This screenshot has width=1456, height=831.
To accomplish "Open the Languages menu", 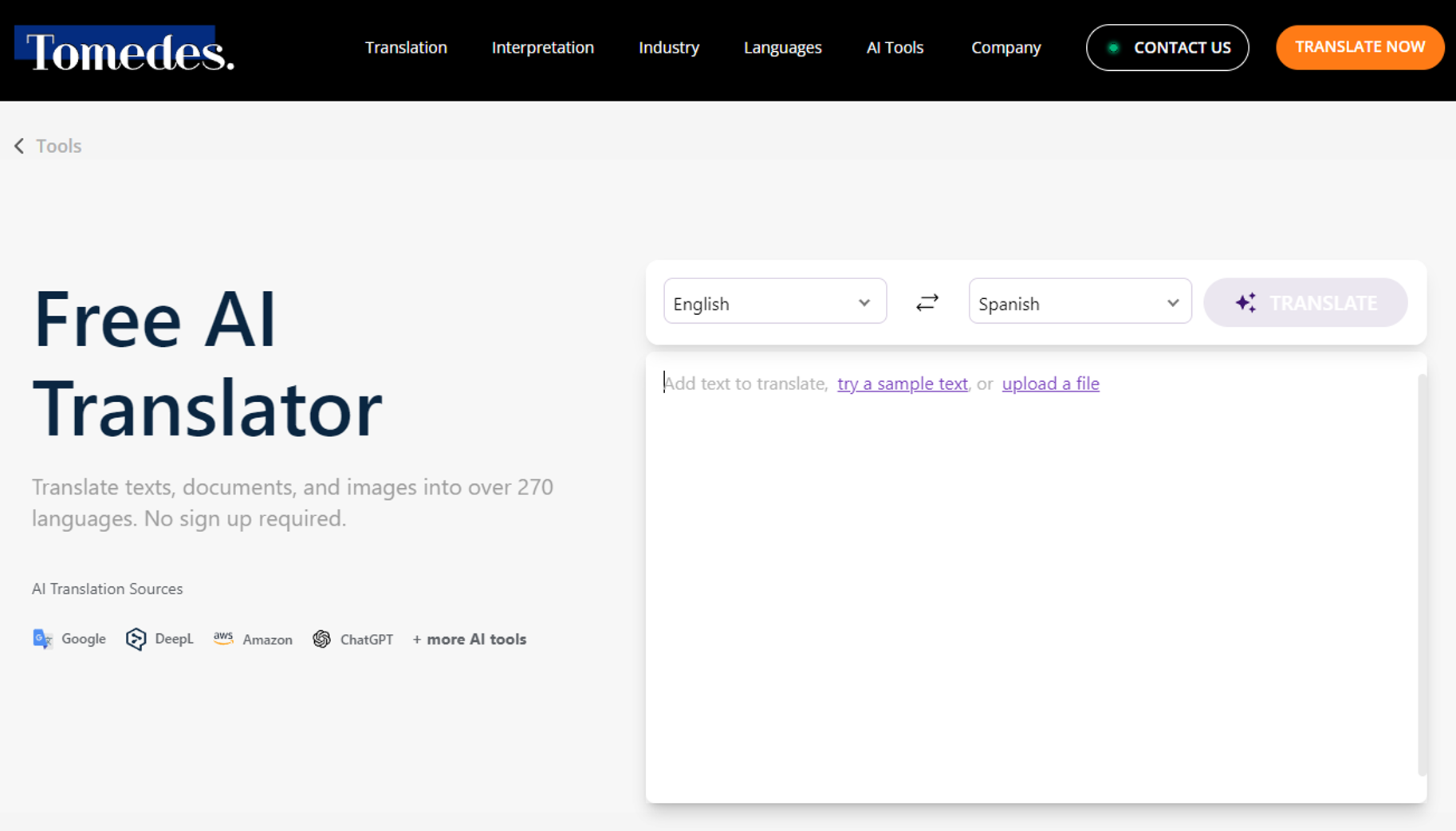I will point(782,47).
